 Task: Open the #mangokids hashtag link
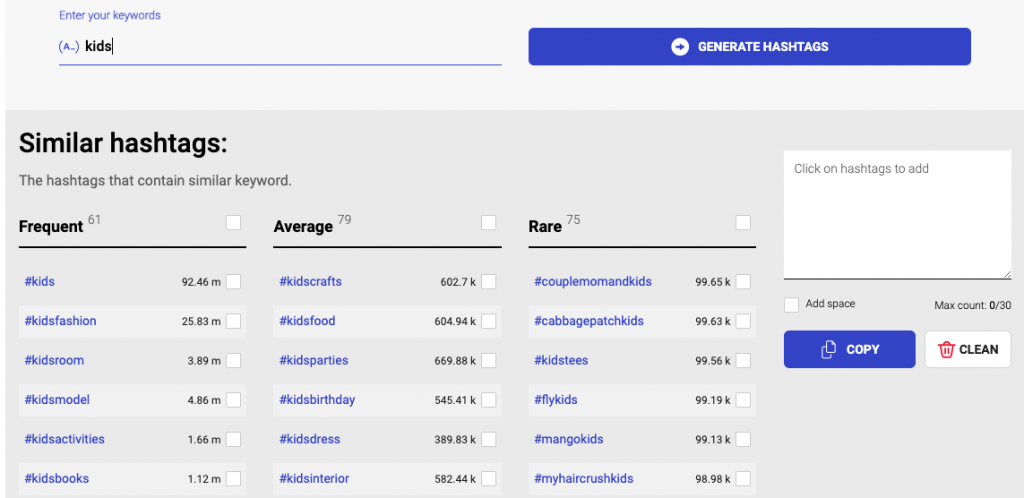569,439
